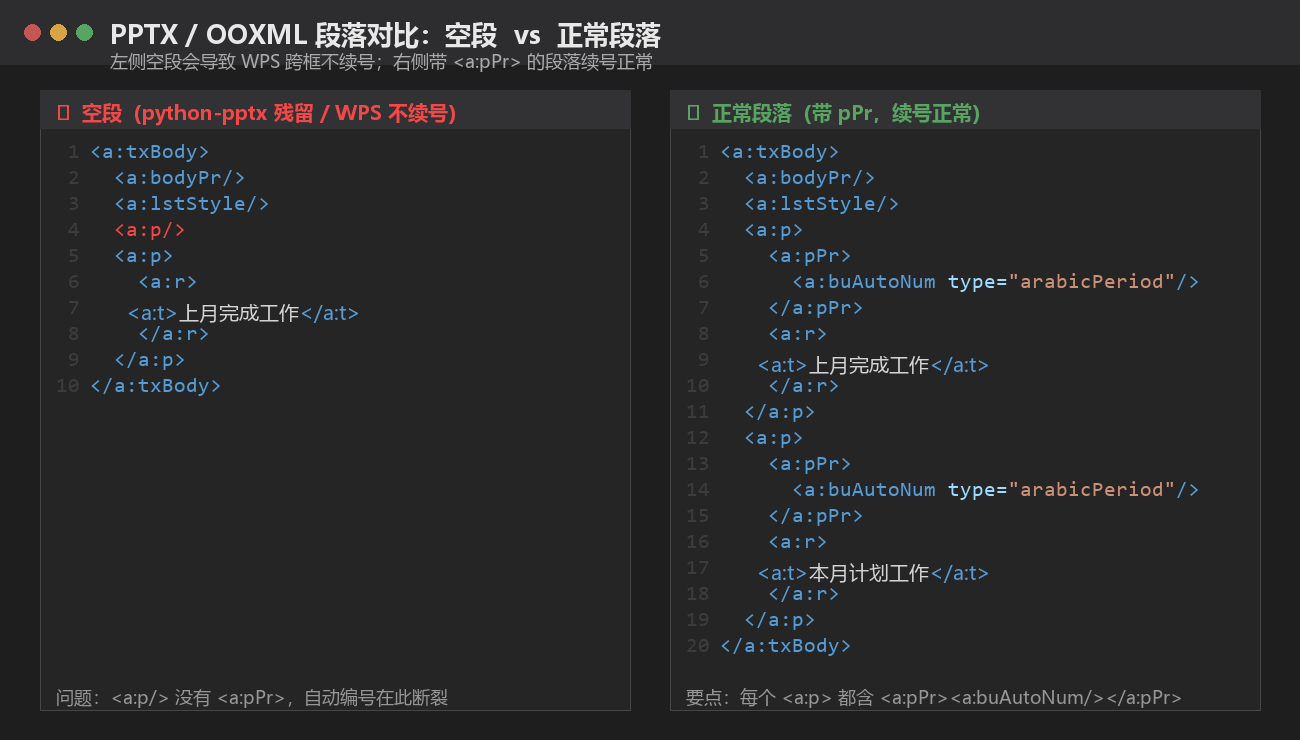The width and height of the screenshot is (1300, 740).
Task: Click the 上月完成工作 text line in the 空段 panel
Action: (243, 313)
